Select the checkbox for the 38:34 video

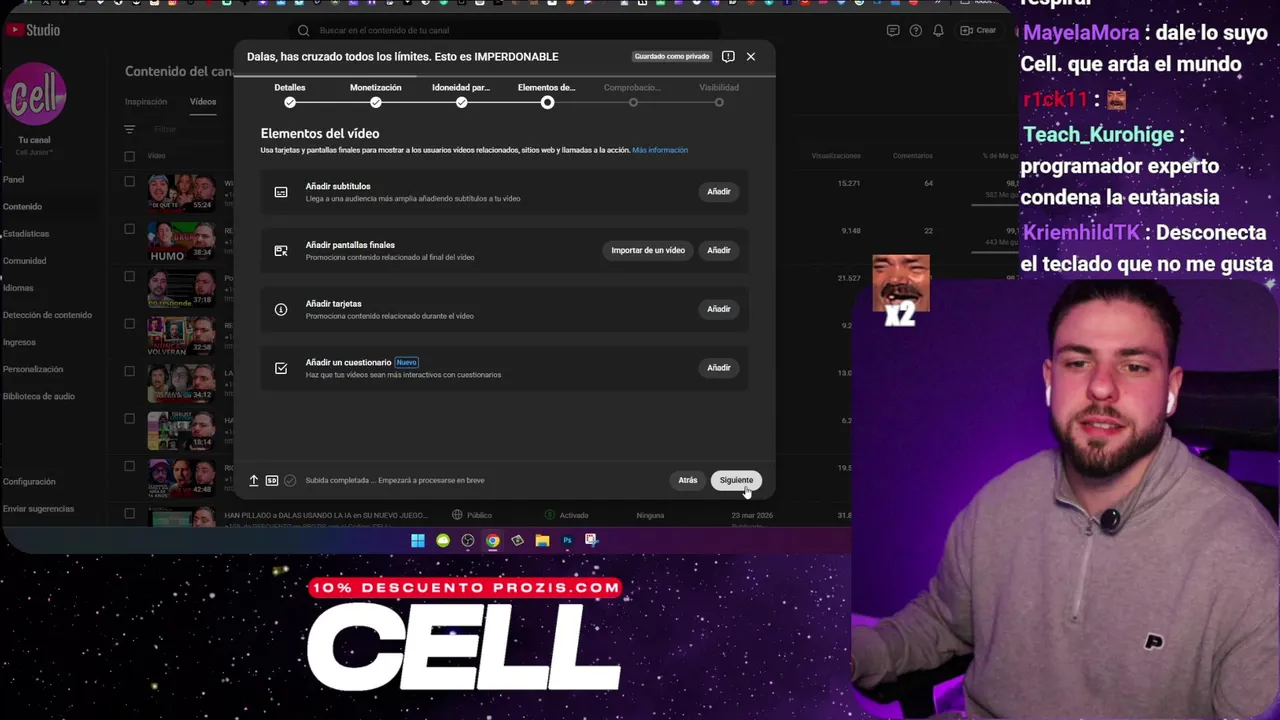129,229
